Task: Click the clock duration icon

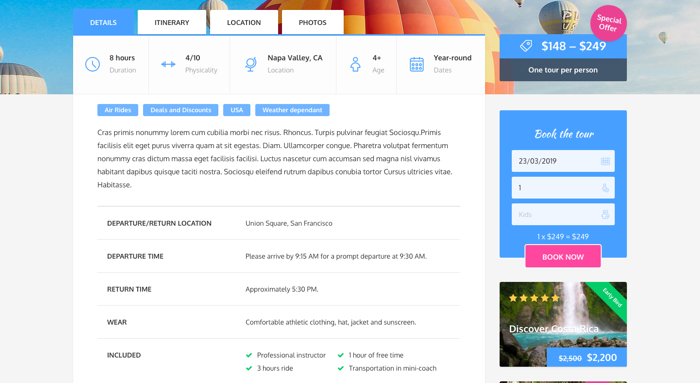Action: 92,64
